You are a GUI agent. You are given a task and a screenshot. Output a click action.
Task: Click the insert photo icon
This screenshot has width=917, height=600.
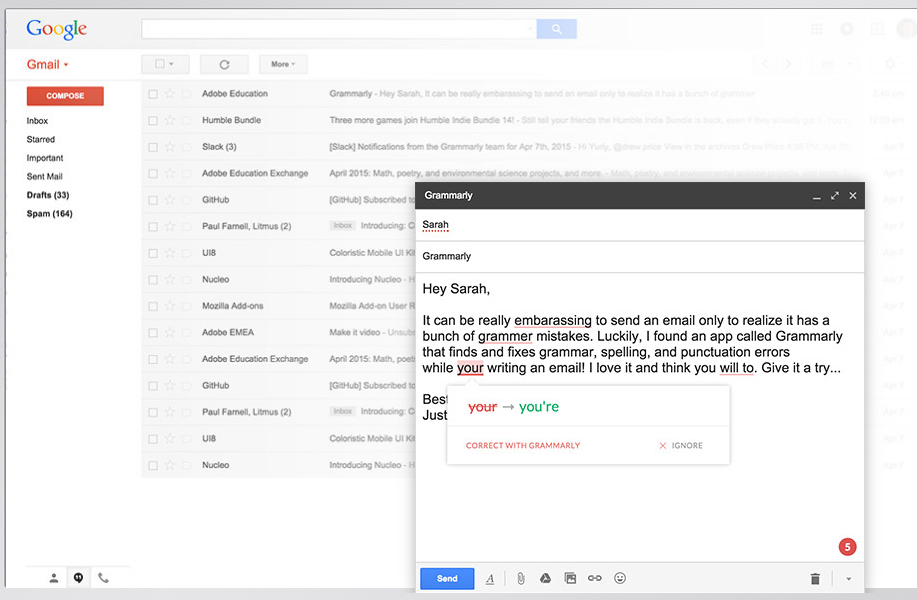click(x=570, y=578)
